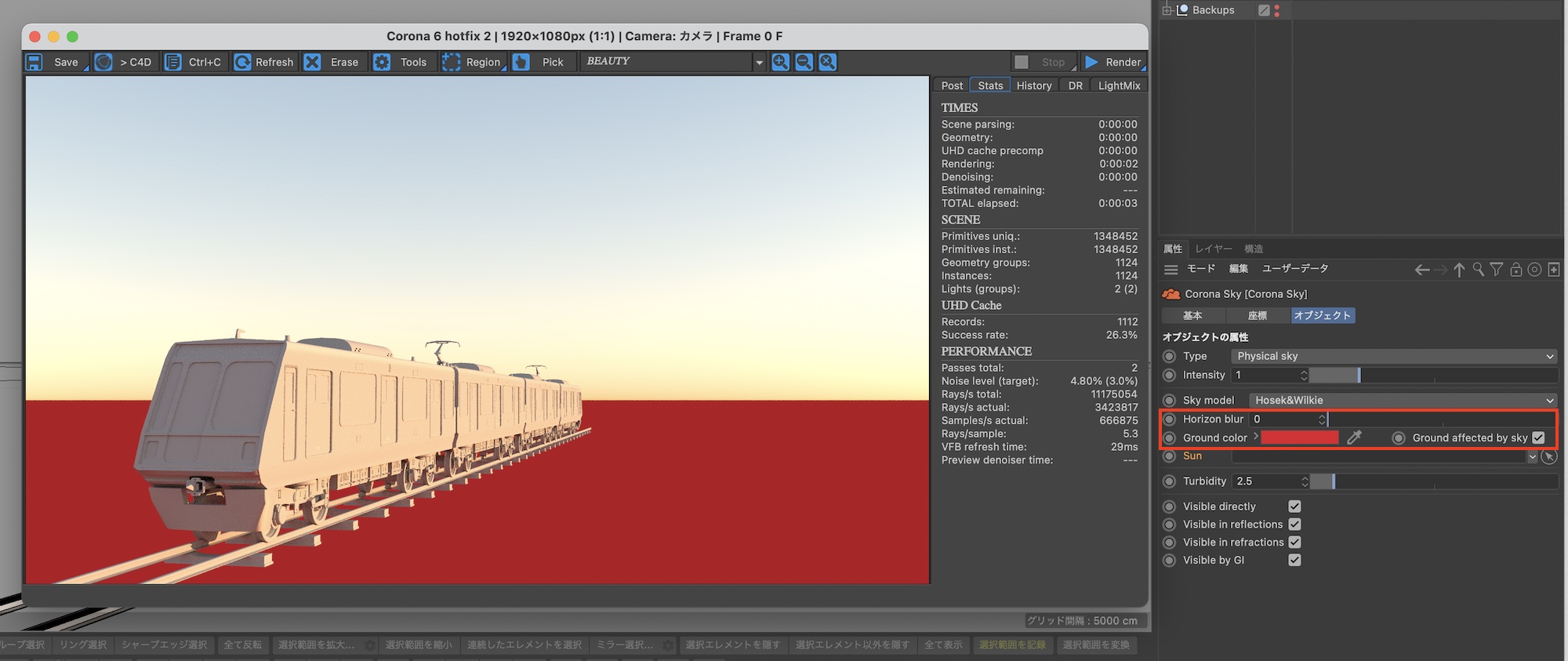
Task: Disable Visible by GI checkbox
Action: pyautogui.click(x=1294, y=560)
